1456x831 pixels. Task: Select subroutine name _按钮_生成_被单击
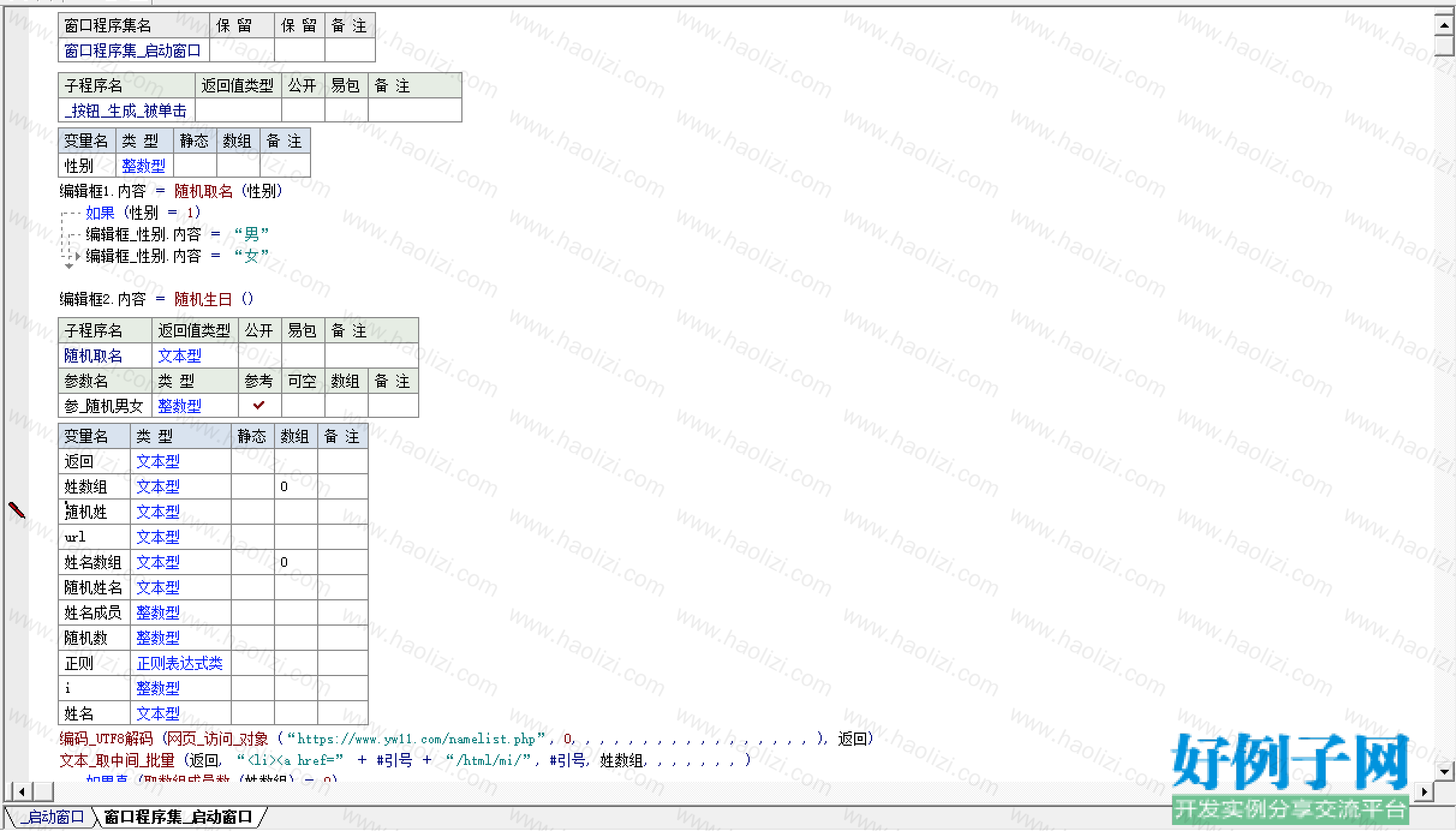(126, 110)
